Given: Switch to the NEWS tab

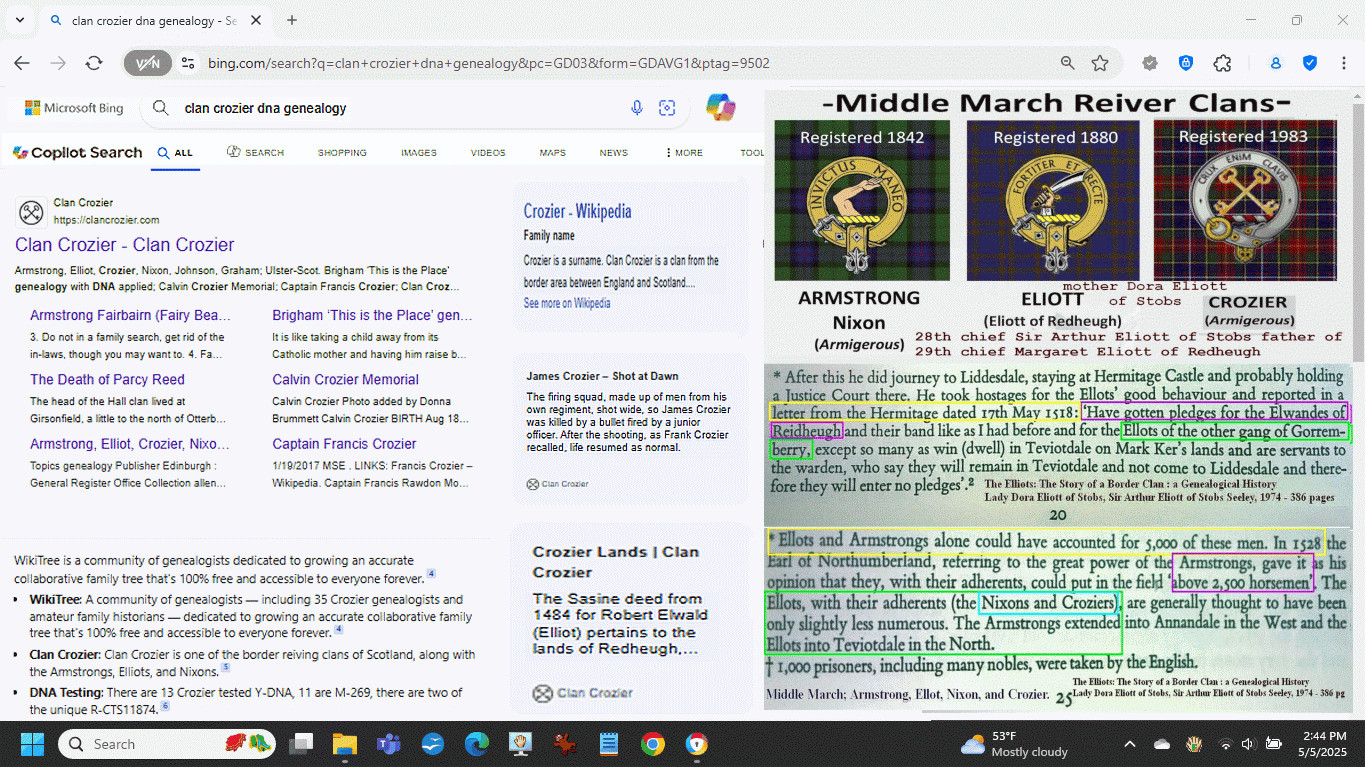Looking at the screenshot, I should tap(614, 153).
